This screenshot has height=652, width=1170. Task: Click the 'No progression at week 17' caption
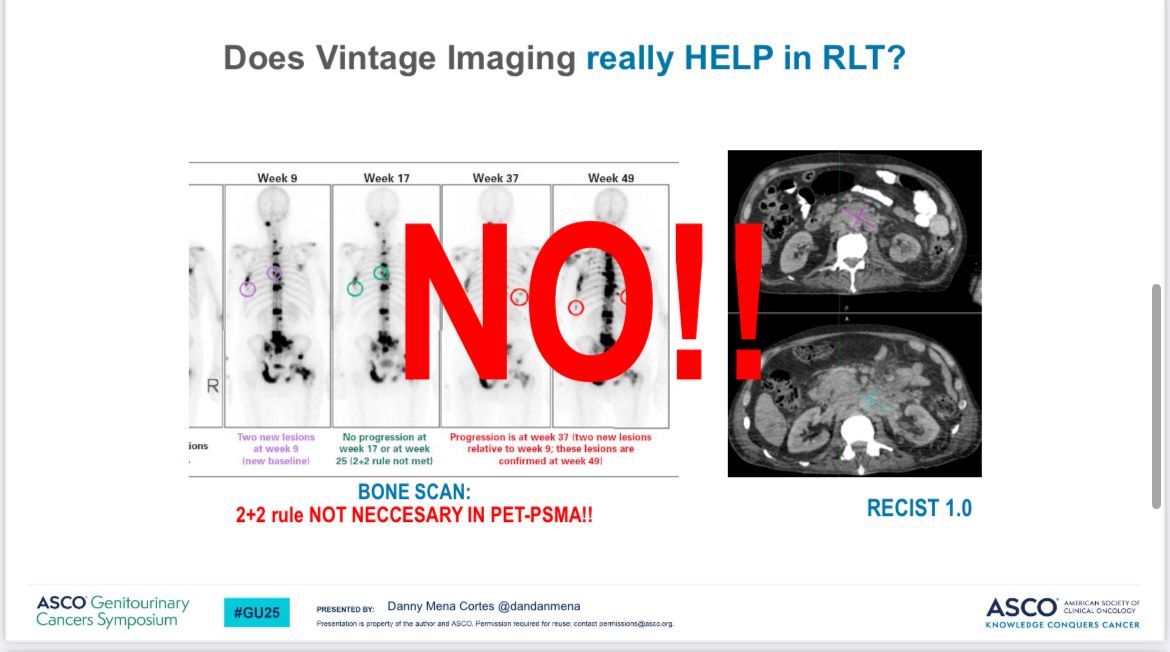(384, 448)
